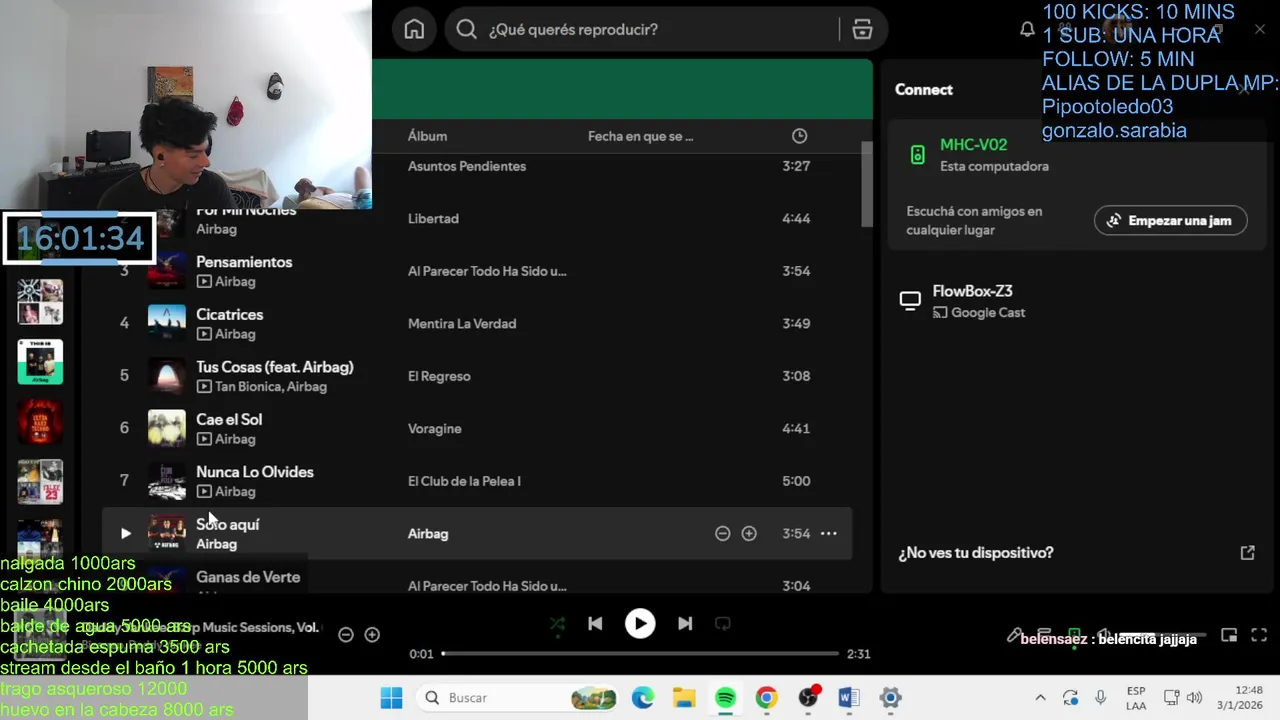Image resolution: width=1280 pixels, height=720 pixels.
Task: Expand hidden system tray icons chevron
Action: [1040, 698]
